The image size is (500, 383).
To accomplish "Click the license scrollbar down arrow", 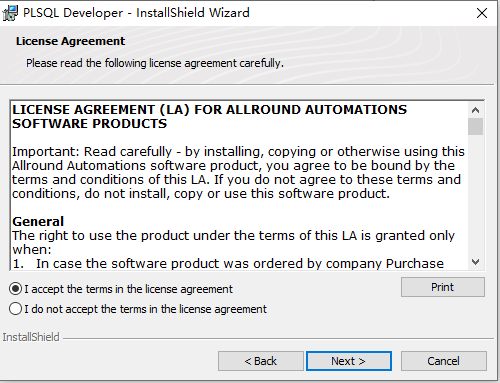I will 475,262.
